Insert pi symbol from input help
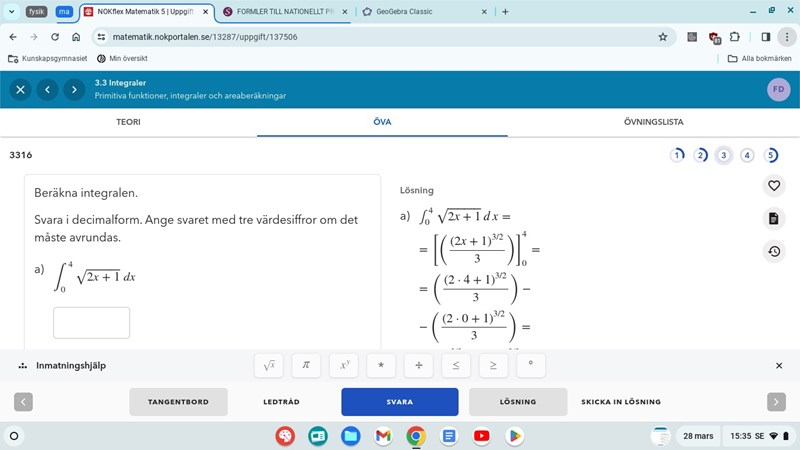 click(x=306, y=366)
